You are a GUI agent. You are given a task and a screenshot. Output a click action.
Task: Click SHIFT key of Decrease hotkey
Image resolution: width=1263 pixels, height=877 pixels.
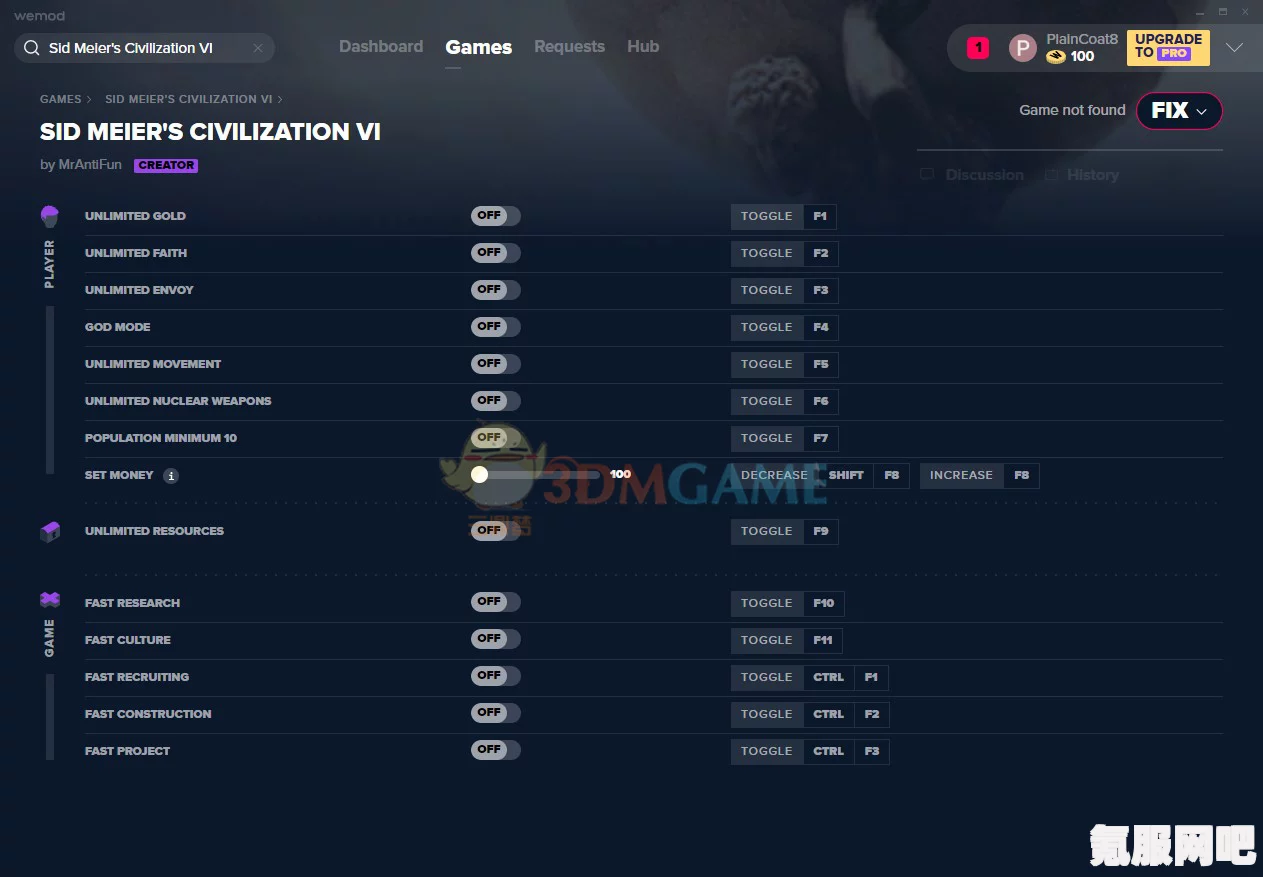(x=846, y=475)
